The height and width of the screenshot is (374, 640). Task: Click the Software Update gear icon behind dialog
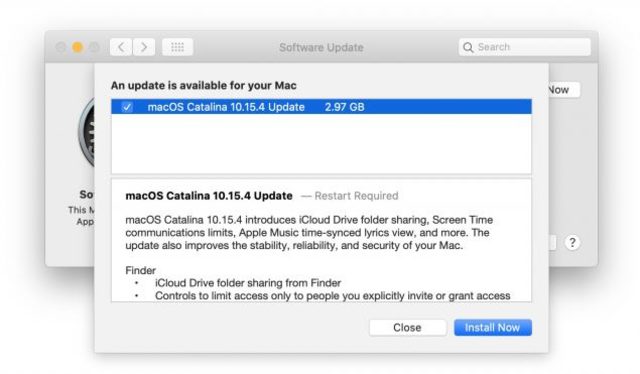click(x=87, y=133)
